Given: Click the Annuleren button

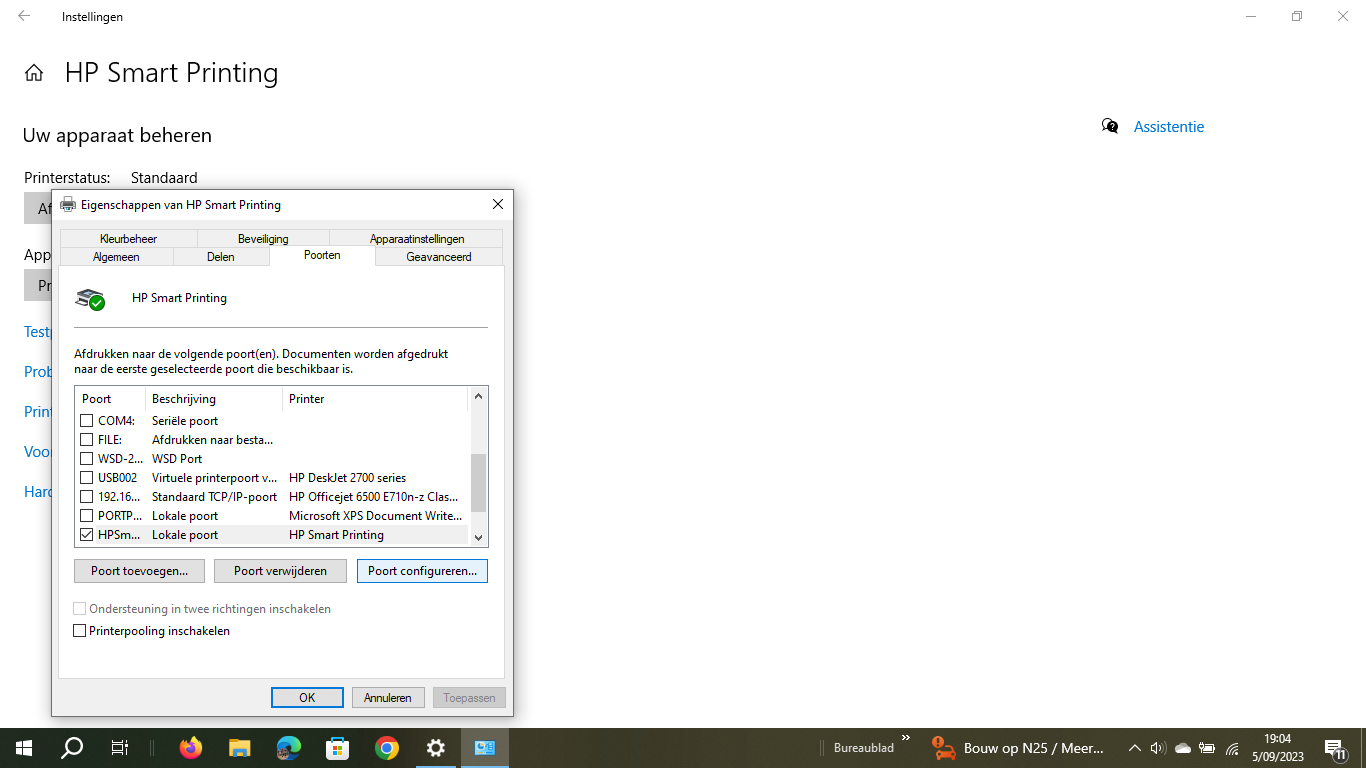Looking at the screenshot, I should (x=388, y=698).
